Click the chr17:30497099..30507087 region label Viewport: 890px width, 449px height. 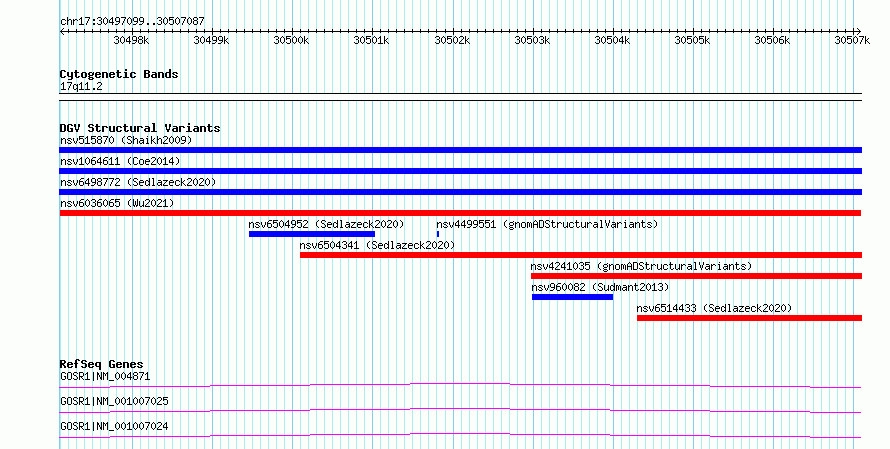[132, 22]
